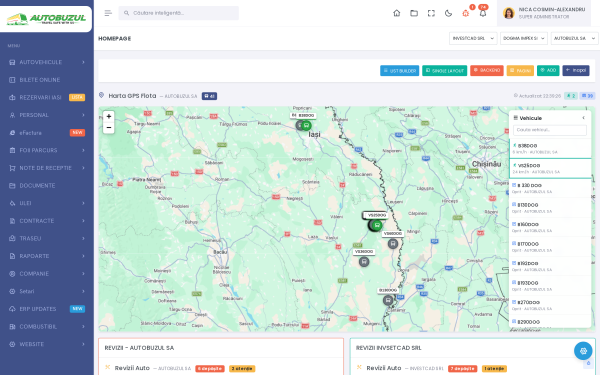Expand the AUTOVEHICULE sidebar menu

tap(47, 62)
